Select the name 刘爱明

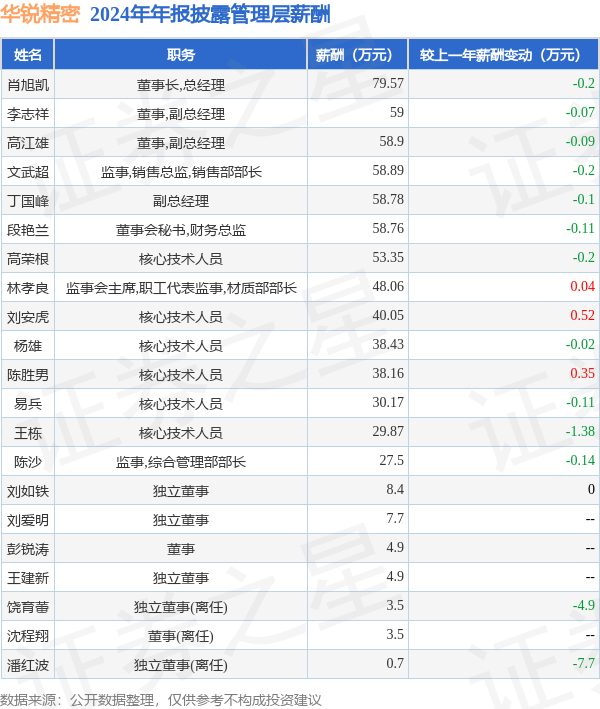28,519
